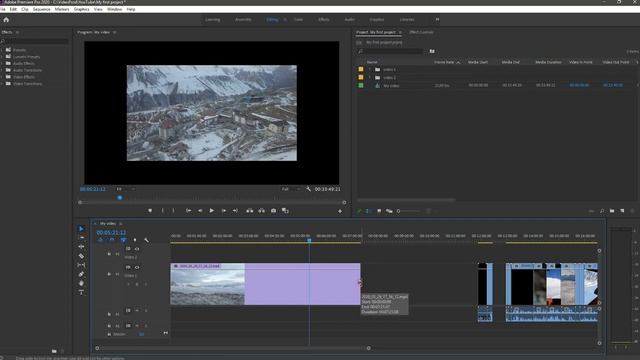Switch to the Editing workspace

point(272,19)
